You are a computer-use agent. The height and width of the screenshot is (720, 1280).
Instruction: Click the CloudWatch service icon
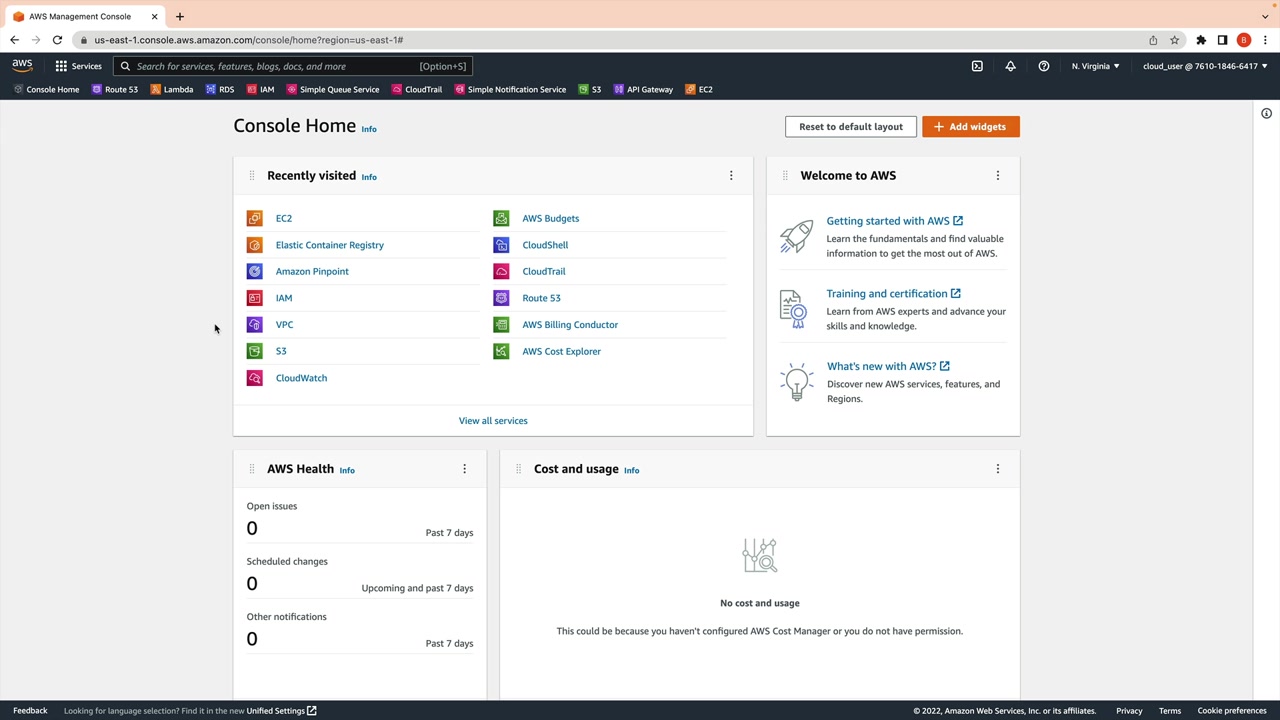[255, 378]
